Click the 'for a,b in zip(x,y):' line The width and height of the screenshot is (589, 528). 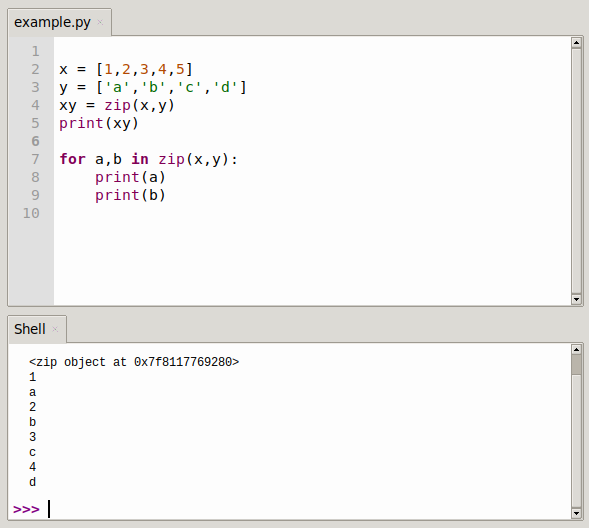point(149,160)
